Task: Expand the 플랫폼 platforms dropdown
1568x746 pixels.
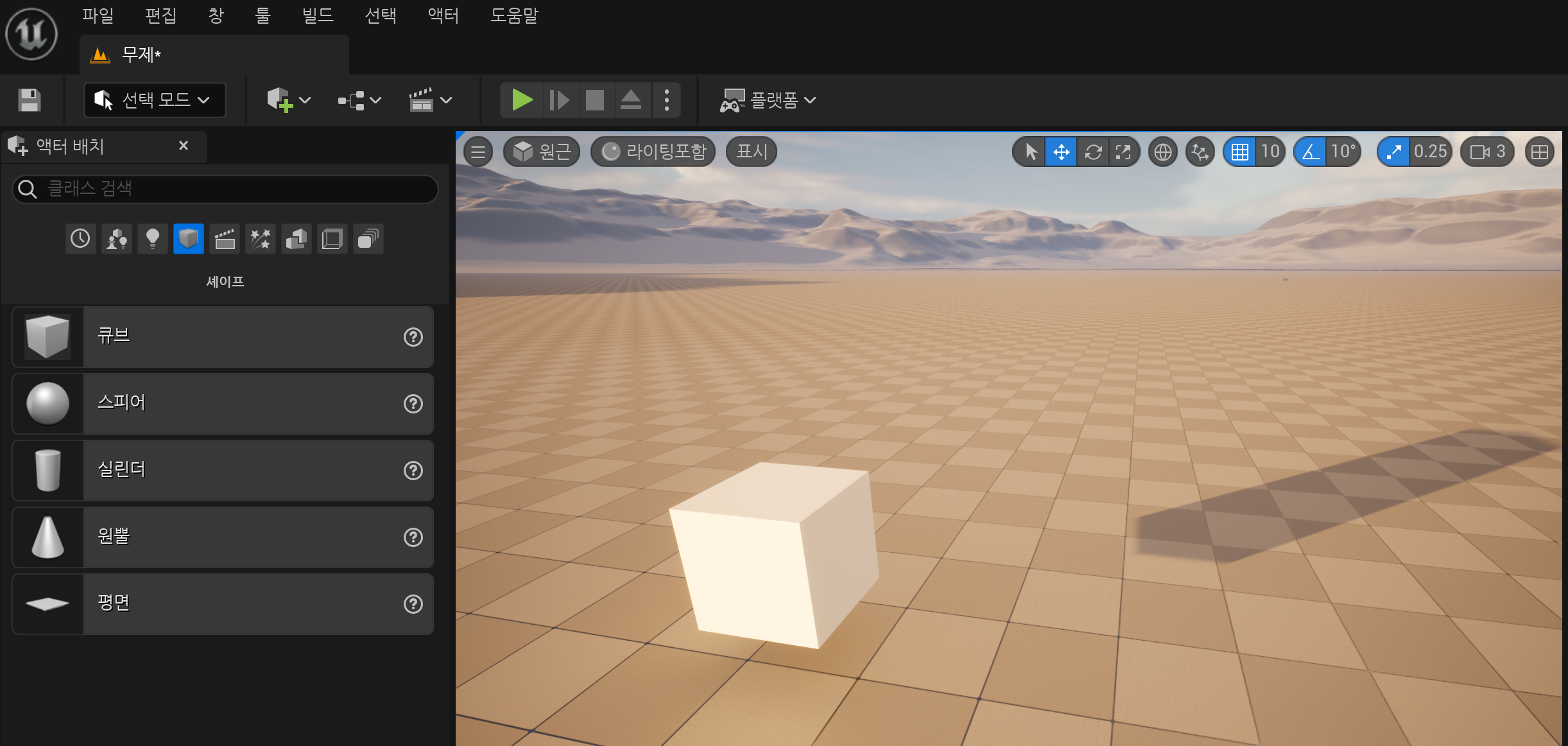Action: (768, 100)
